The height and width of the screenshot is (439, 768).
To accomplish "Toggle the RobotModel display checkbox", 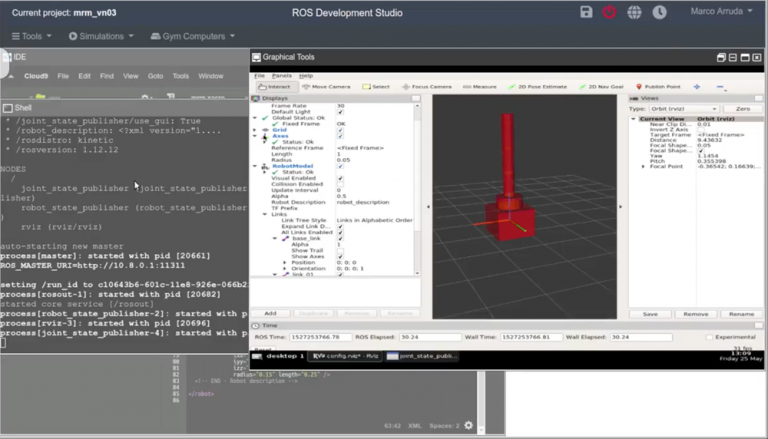I will 340,167.
